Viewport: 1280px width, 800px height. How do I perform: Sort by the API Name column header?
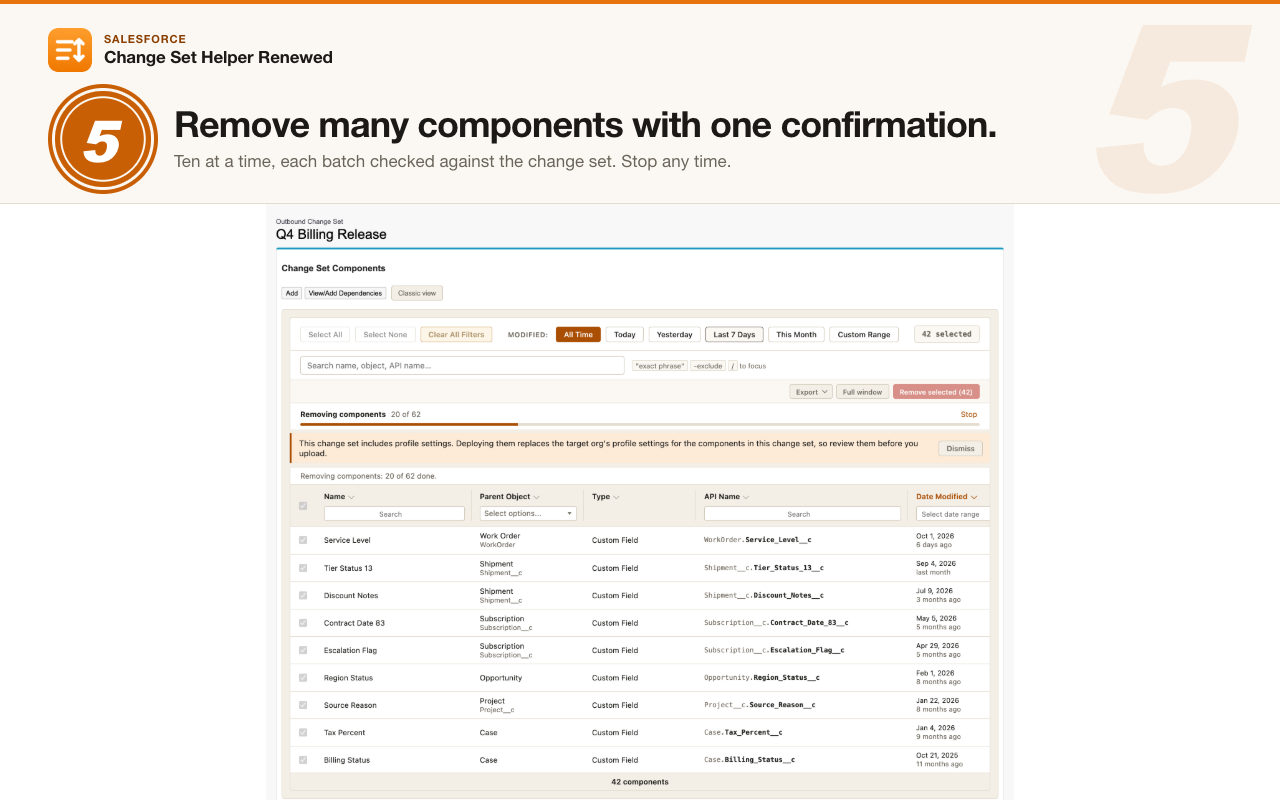pyautogui.click(x=727, y=497)
